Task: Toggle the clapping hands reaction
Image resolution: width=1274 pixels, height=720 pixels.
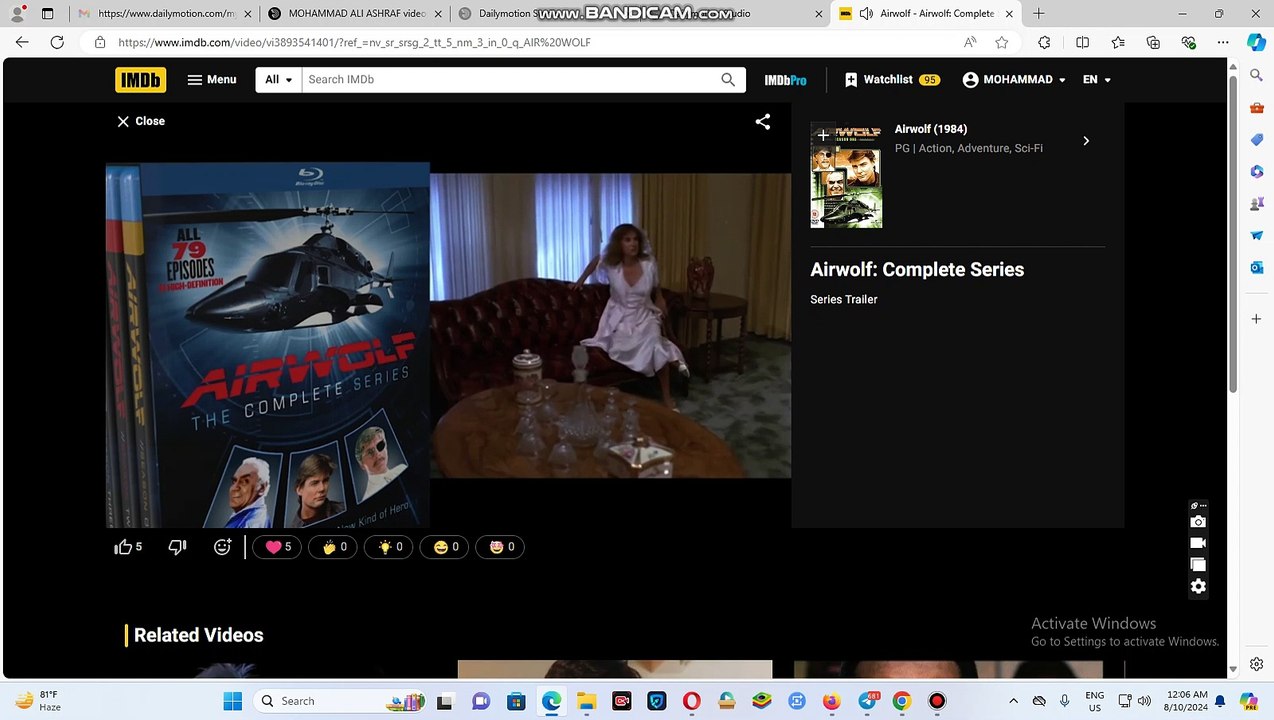Action: click(x=333, y=547)
